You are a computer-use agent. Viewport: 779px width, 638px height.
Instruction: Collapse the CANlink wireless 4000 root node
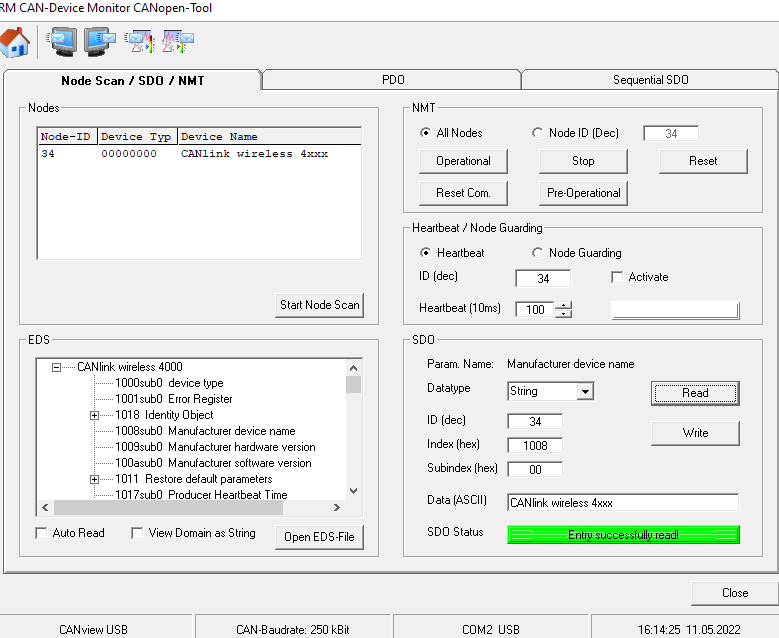(x=57, y=367)
